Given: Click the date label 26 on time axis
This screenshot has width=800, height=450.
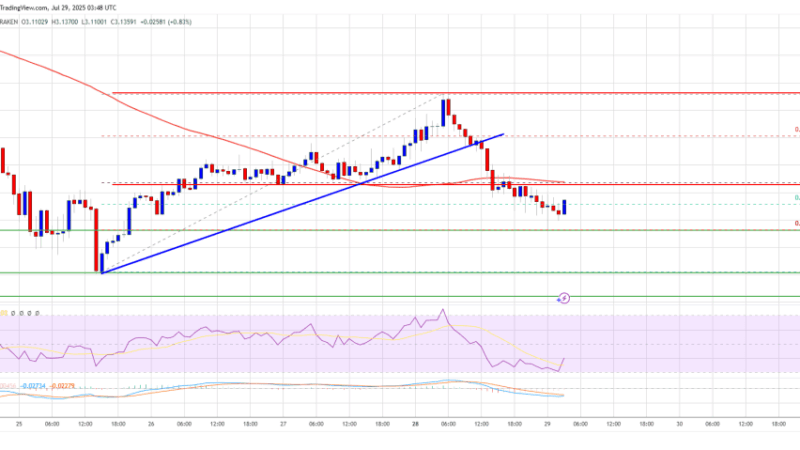Looking at the screenshot, I should 151,424.
